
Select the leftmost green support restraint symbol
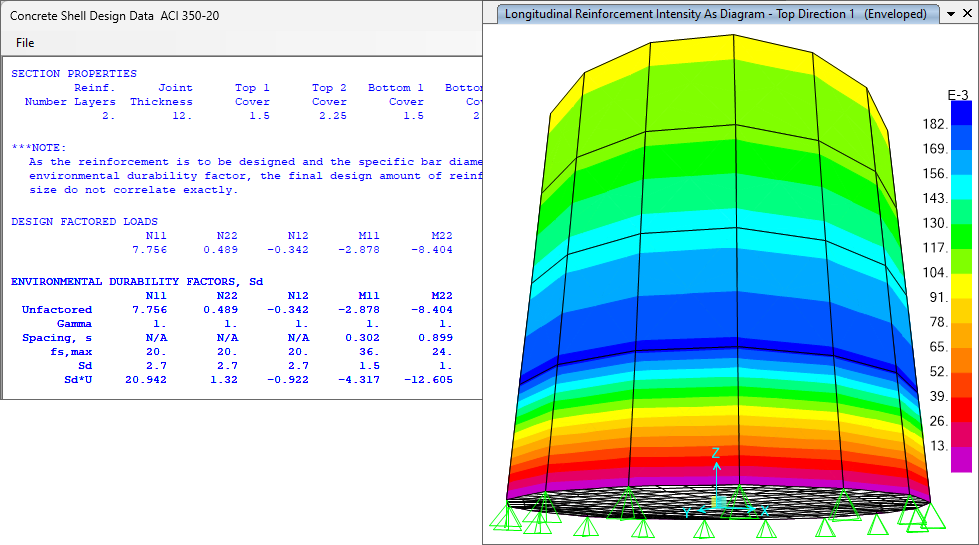point(507,518)
